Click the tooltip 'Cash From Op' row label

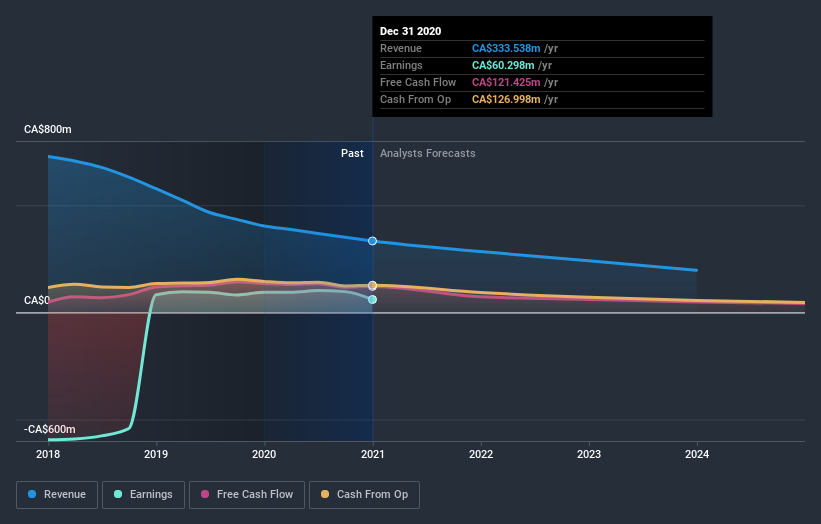(x=415, y=99)
